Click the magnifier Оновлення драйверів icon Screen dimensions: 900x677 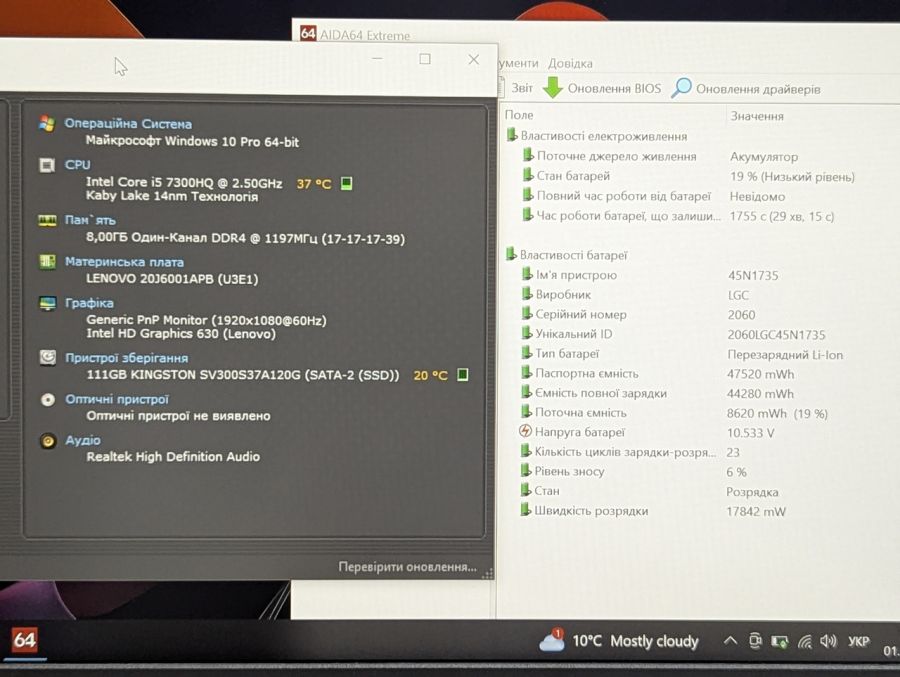click(x=681, y=88)
